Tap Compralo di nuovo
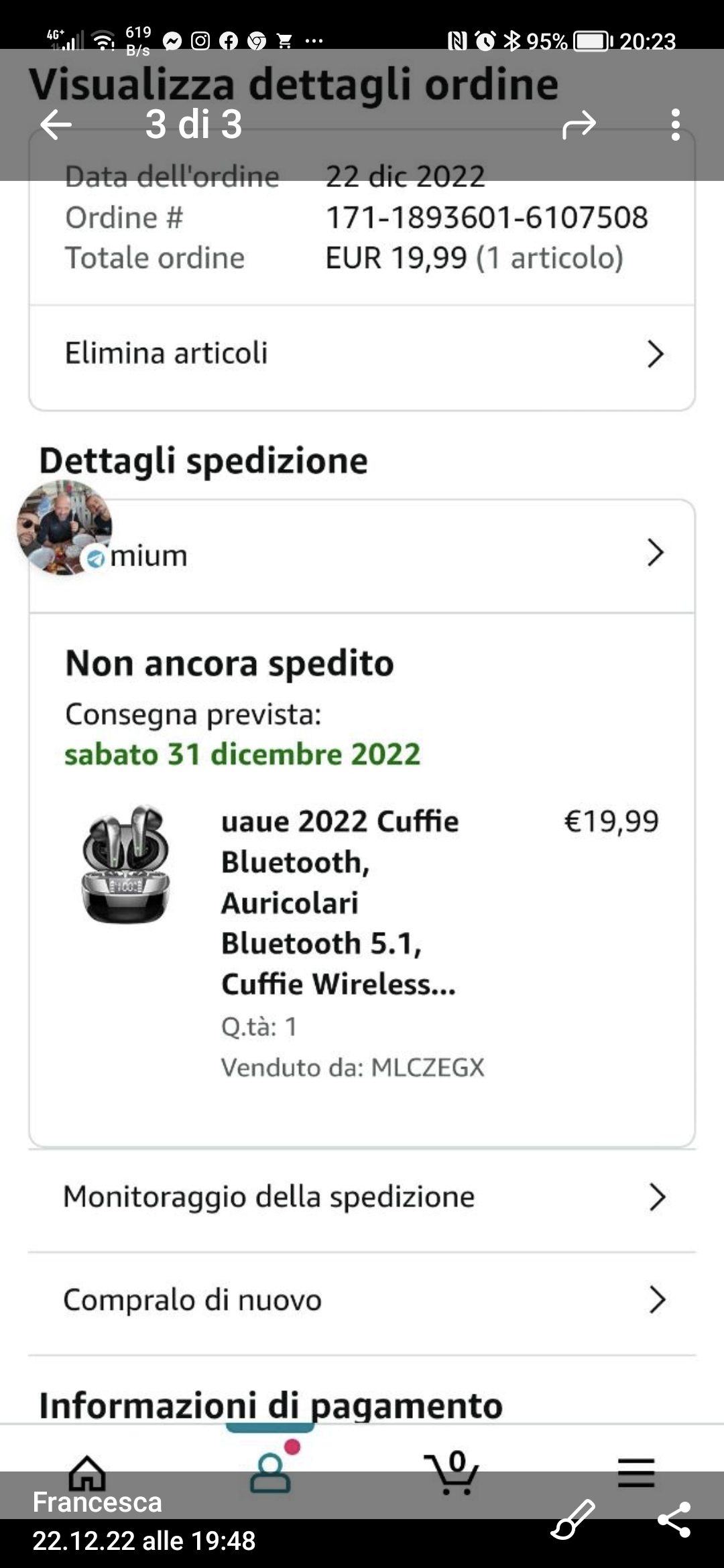 tap(192, 1300)
